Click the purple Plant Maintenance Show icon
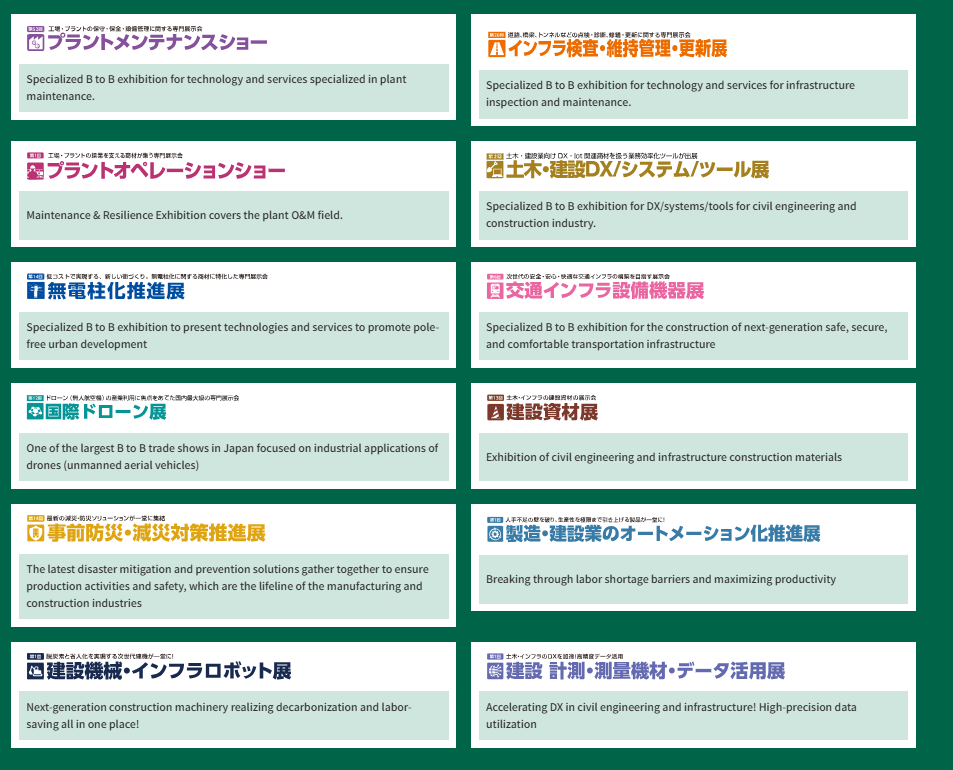This screenshot has height=770, width=953. 35,43
